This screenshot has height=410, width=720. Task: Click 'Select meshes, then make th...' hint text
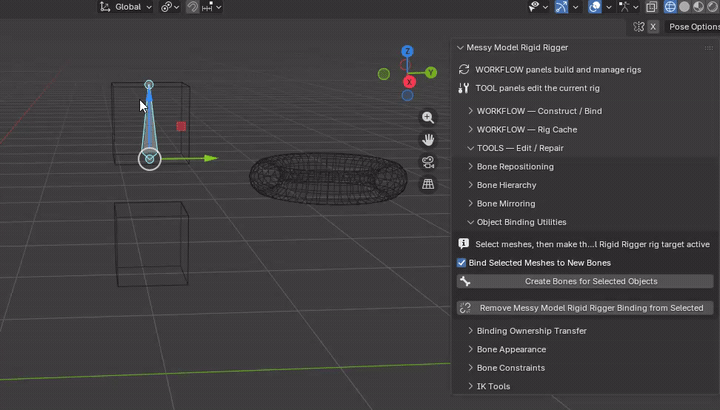click(x=592, y=244)
